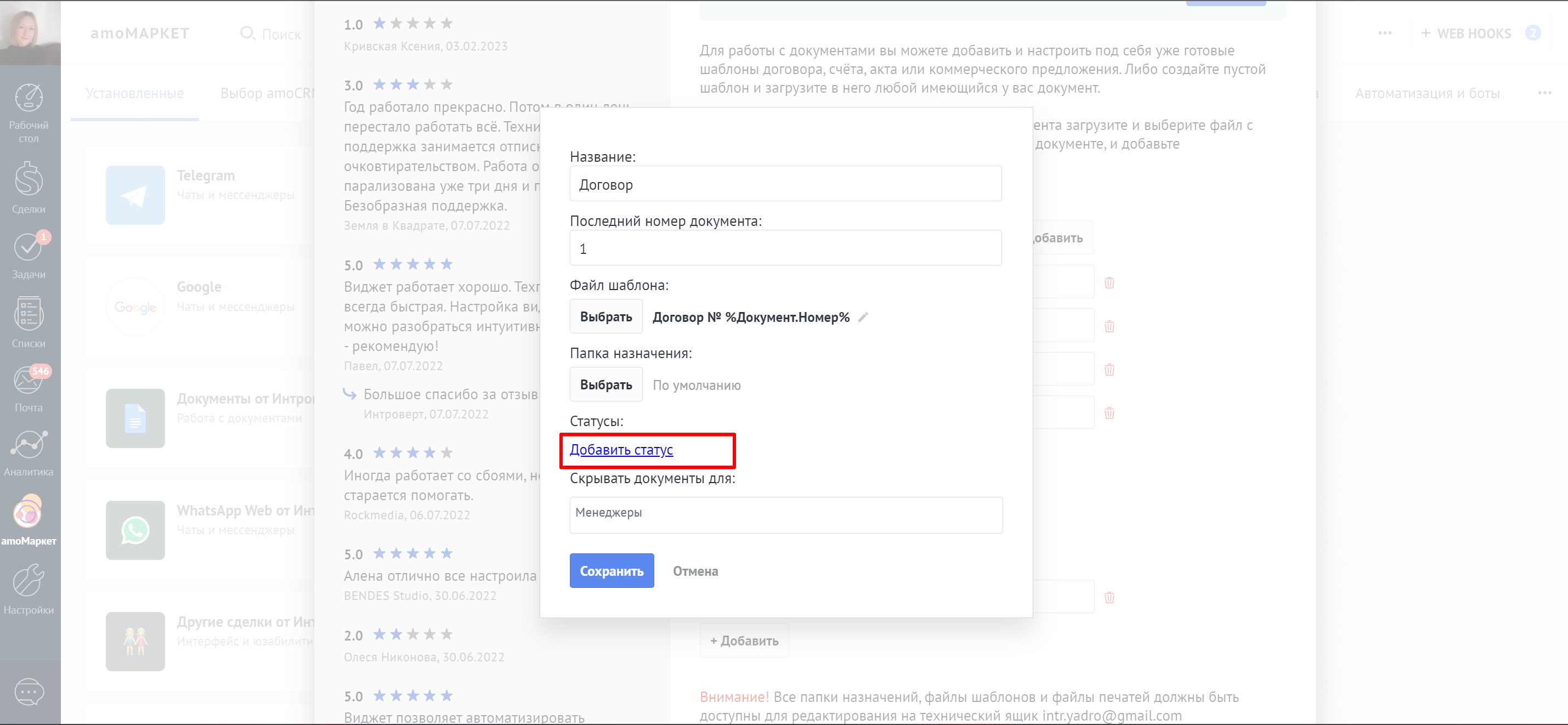The height and width of the screenshot is (725, 1568).
Task: Open the Другие сделки widget icon
Action: [135, 642]
